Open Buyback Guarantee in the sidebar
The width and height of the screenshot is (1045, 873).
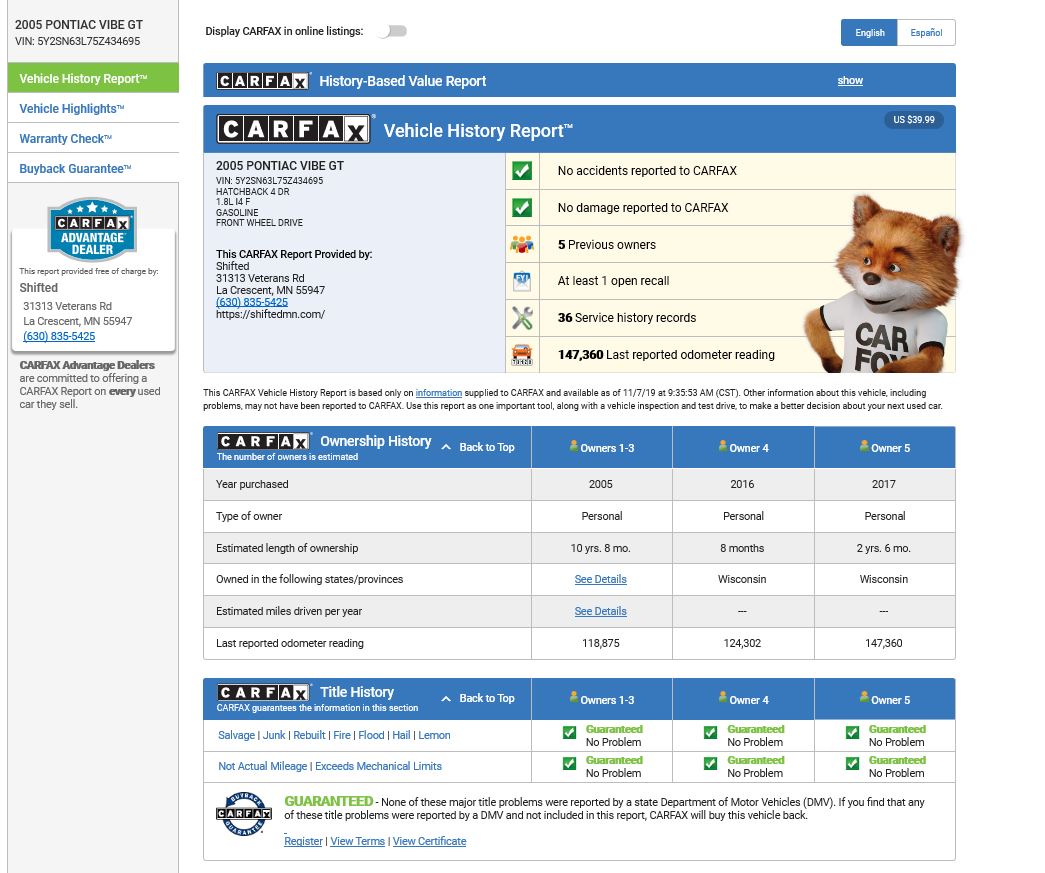pos(93,168)
